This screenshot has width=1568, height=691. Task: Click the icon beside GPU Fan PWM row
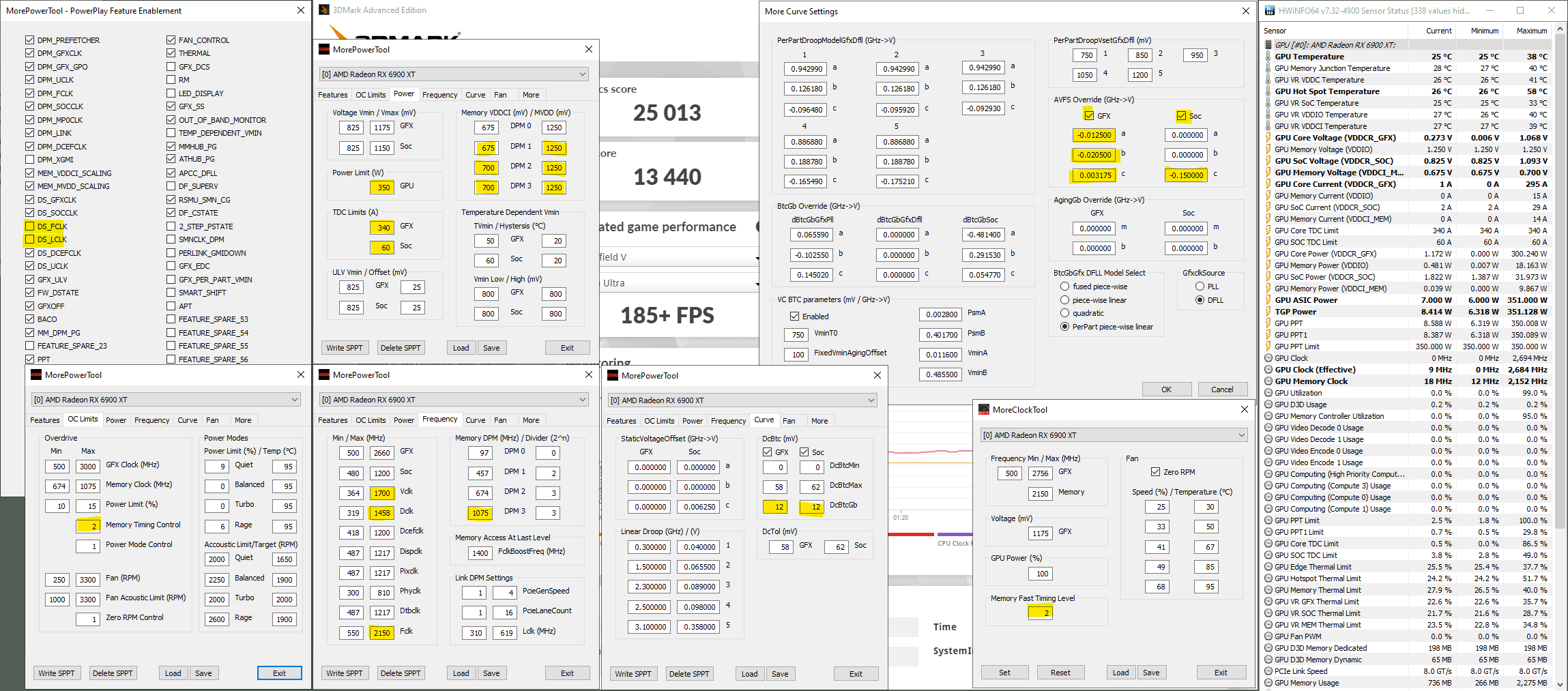click(1268, 636)
